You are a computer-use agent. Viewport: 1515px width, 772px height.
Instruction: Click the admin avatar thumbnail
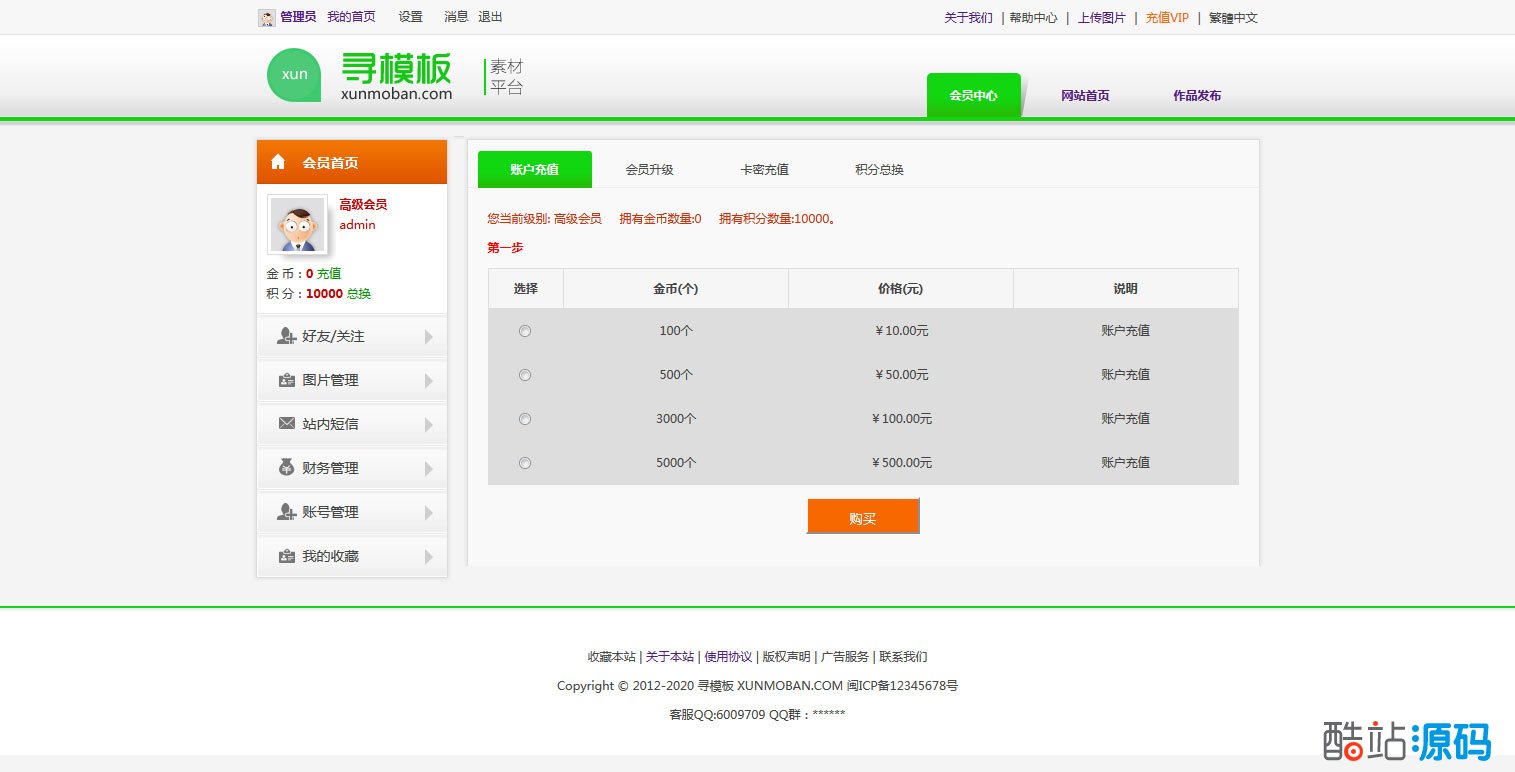pyautogui.click(x=297, y=224)
